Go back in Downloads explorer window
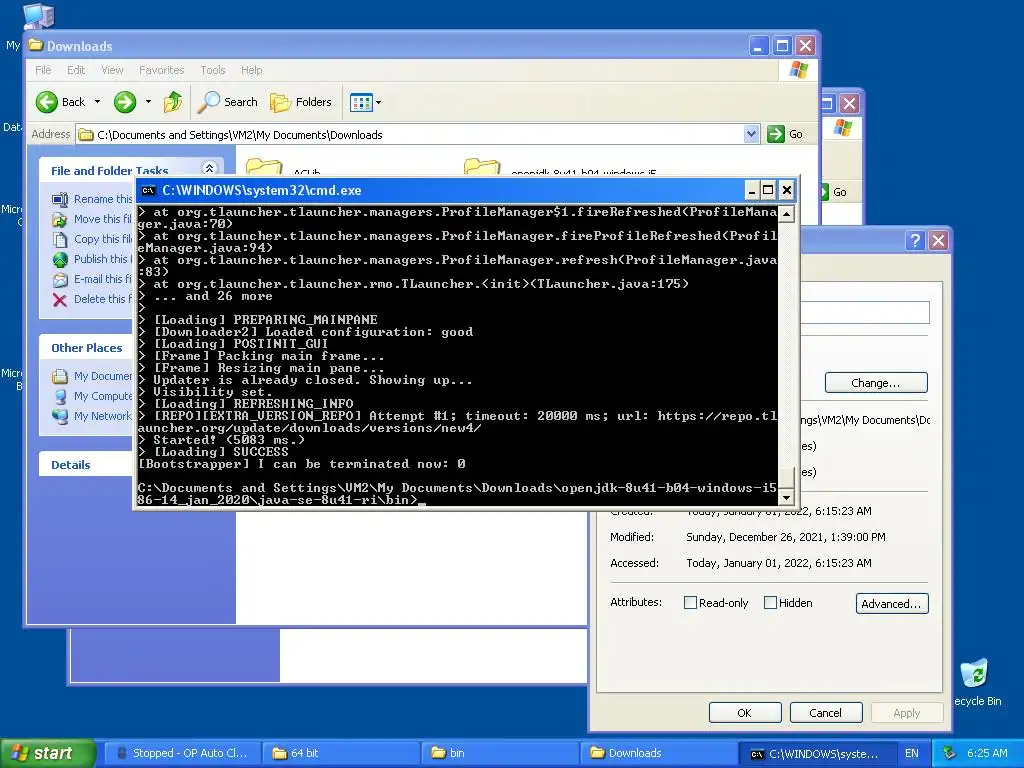This screenshot has width=1024, height=768. click(60, 102)
